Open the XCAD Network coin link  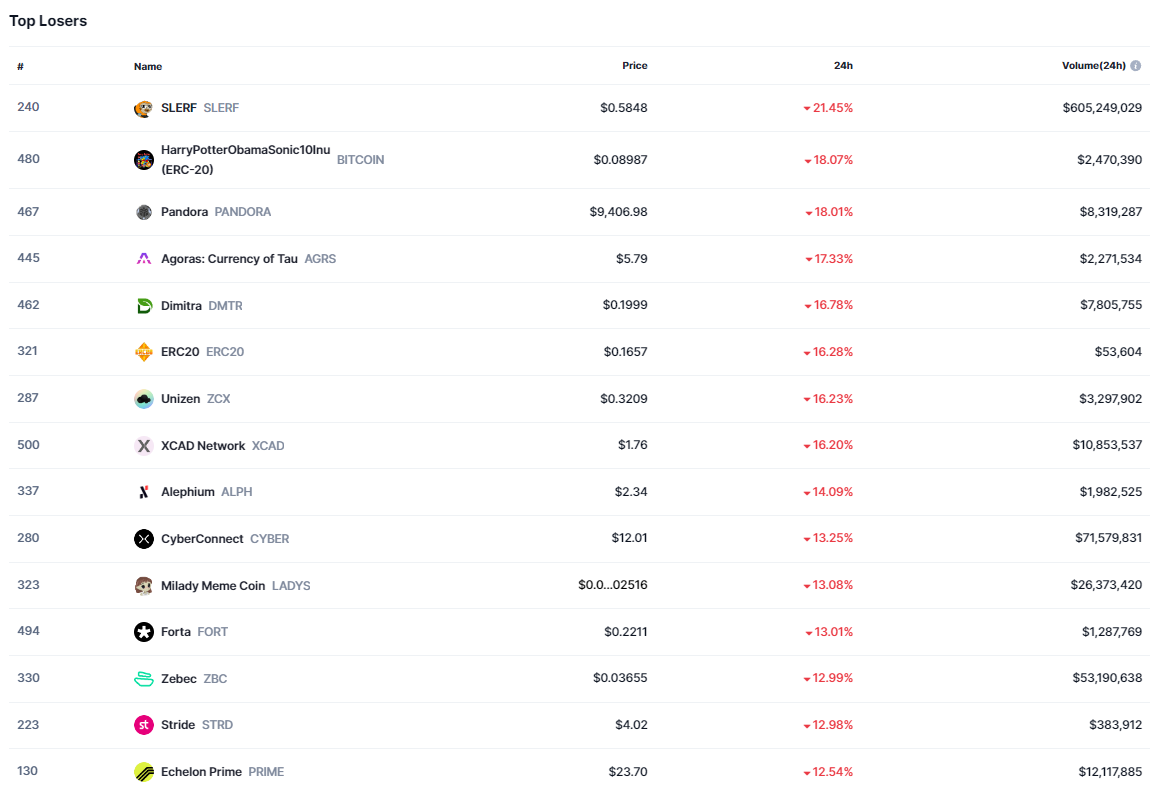tap(203, 446)
